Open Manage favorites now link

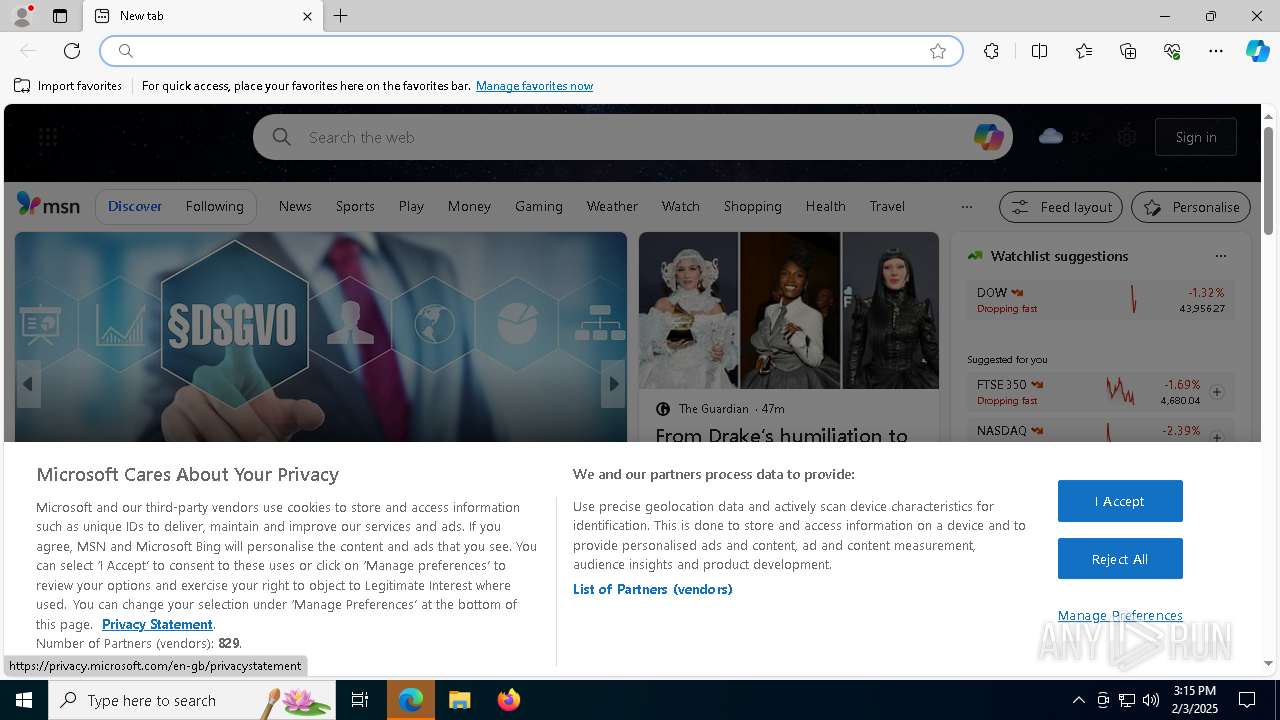tap(534, 86)
